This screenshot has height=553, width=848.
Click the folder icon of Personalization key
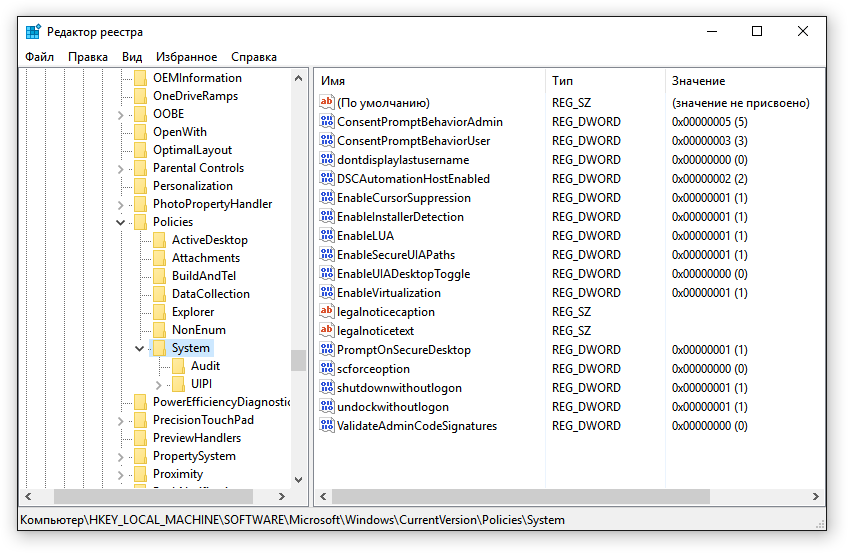pos(140,186)
